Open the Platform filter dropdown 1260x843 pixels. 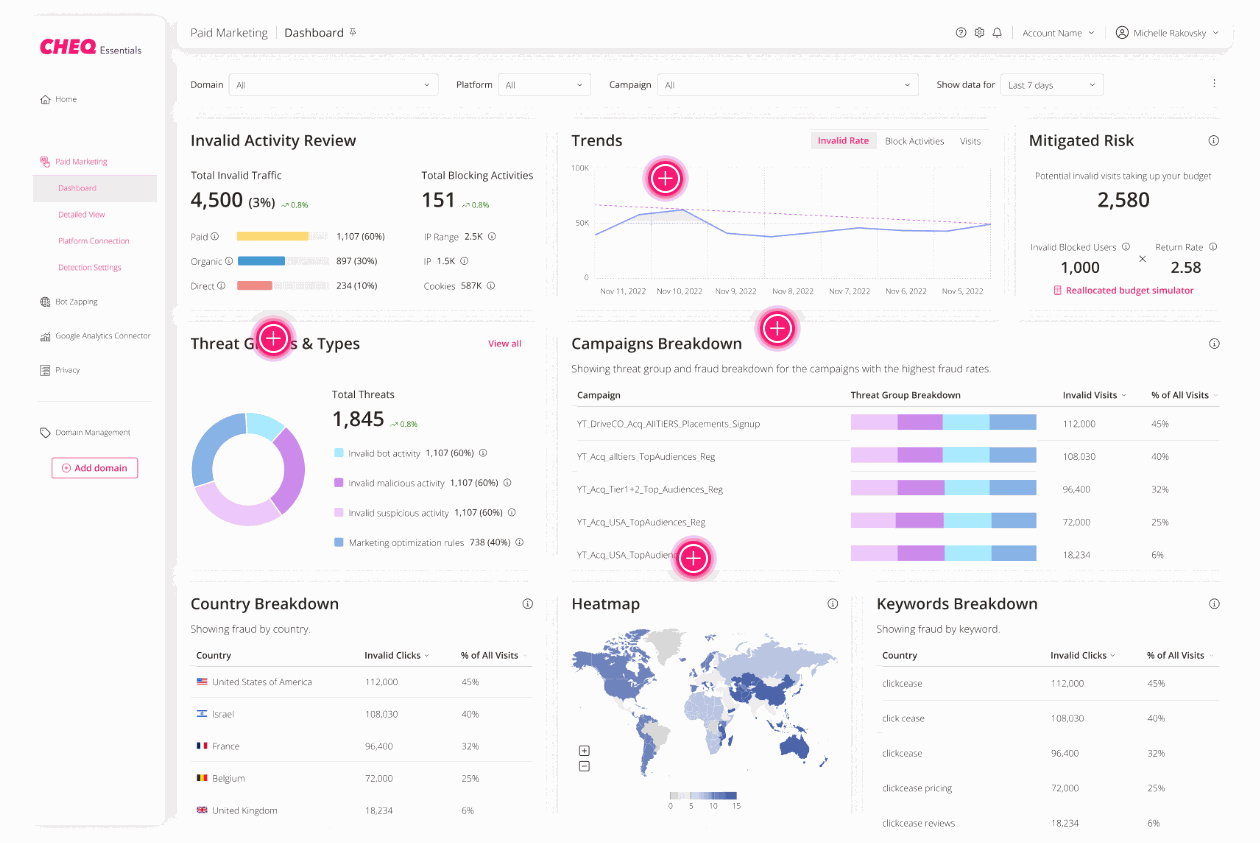coord(545,85)
